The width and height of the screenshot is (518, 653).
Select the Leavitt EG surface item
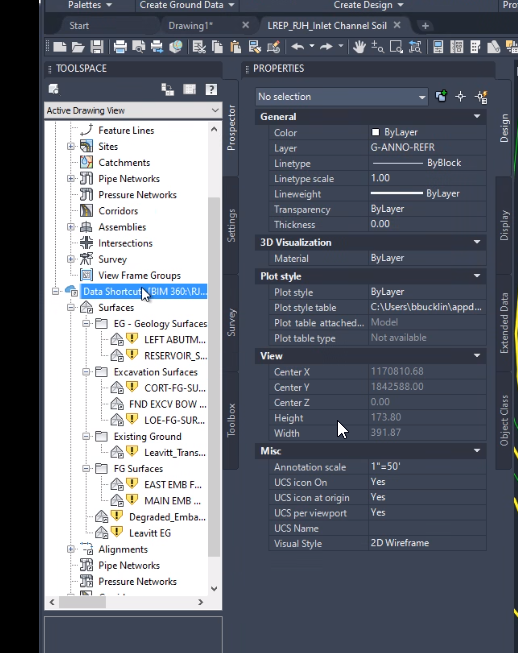[150, 533]
